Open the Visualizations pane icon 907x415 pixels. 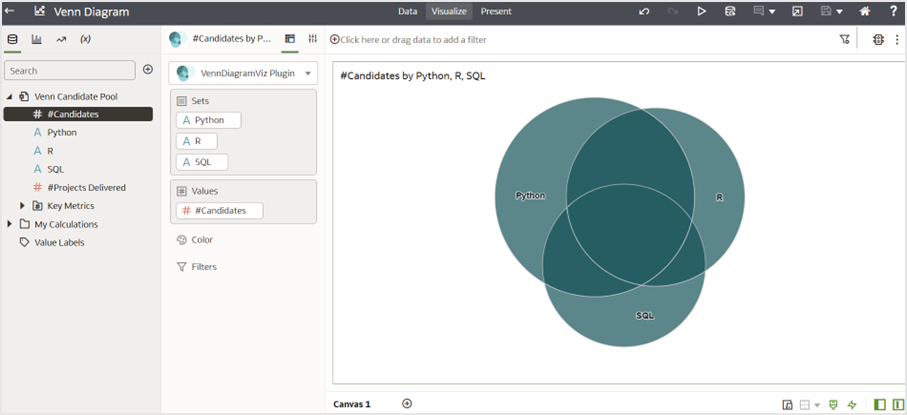[36, 39]
